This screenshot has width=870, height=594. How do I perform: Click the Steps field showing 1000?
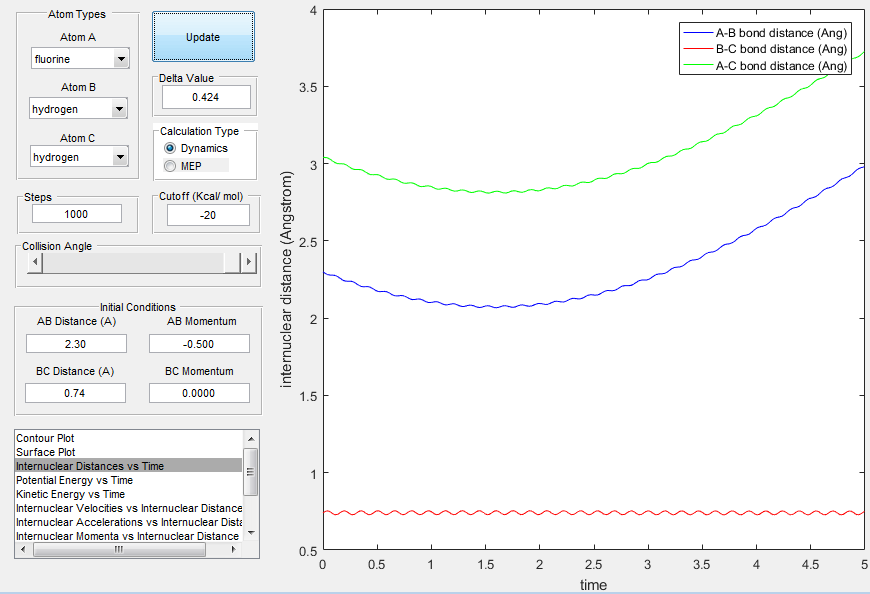(77, 214)
